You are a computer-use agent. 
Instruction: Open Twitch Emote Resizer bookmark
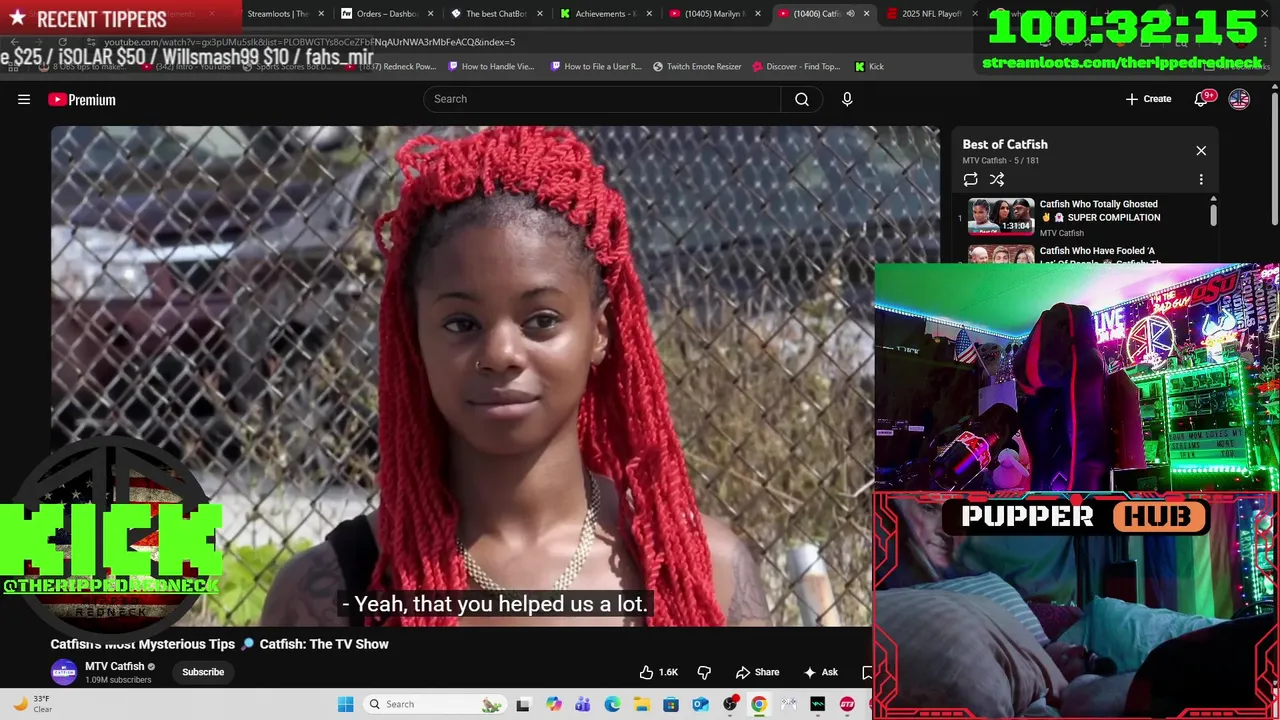(697, 66)
